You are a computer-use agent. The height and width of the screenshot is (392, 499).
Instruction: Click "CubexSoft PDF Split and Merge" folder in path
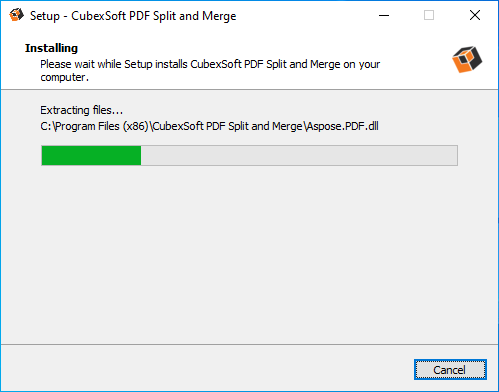point(228,126)
